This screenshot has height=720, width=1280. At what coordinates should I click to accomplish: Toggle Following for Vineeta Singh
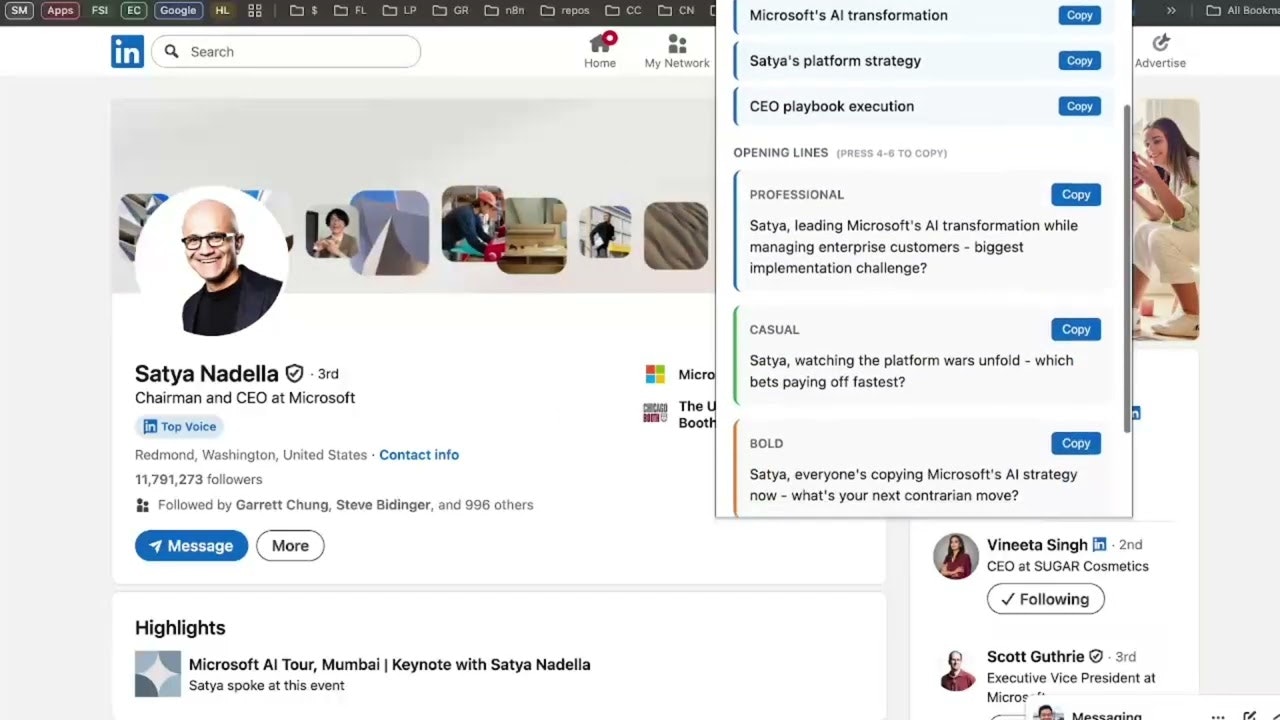point(1045,599)
